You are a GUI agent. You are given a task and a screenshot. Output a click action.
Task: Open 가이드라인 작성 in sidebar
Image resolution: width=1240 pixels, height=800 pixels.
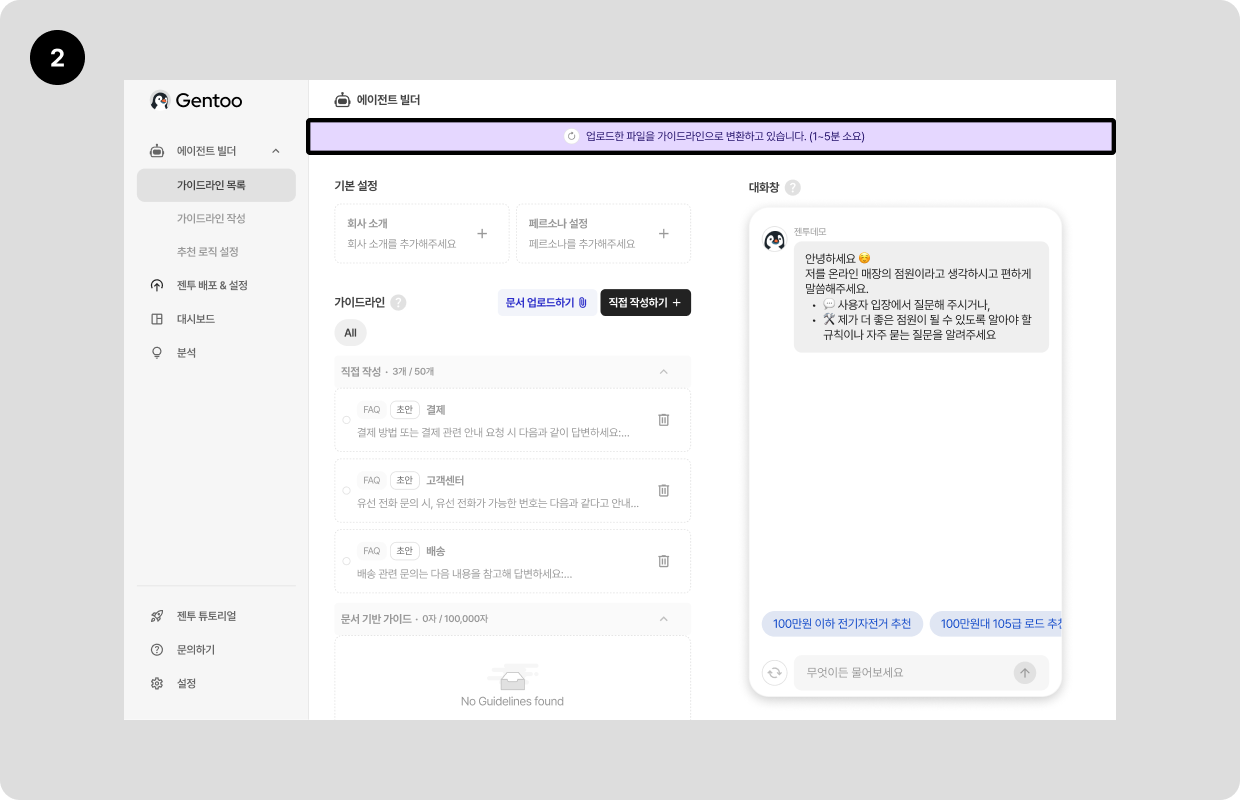pos(211,218)
